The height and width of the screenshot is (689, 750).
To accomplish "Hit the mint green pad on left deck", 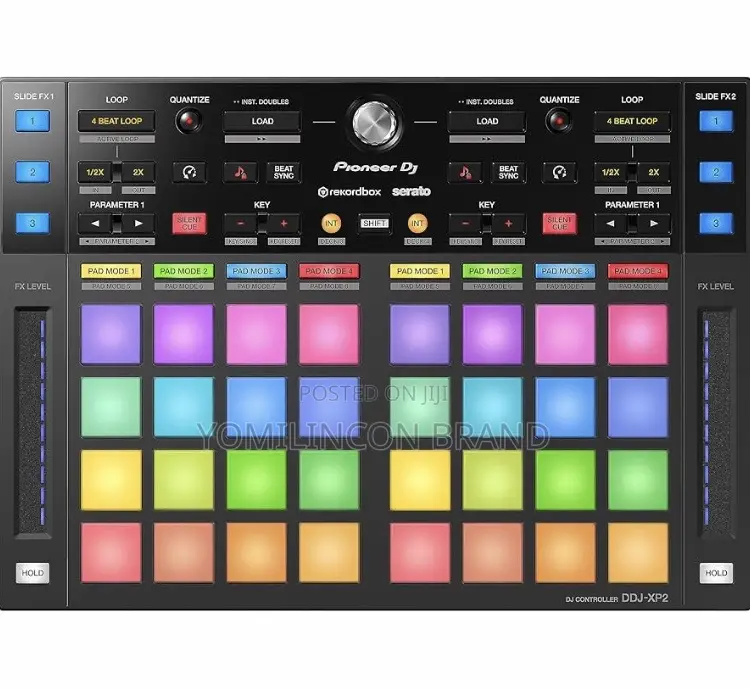I will point(111,407).
